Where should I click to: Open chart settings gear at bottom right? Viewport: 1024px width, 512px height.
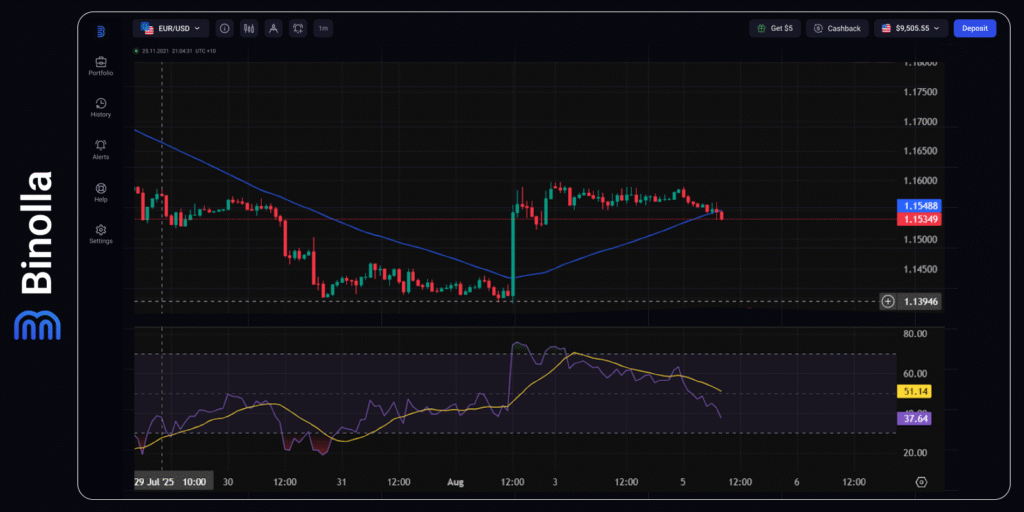(921, 481)
